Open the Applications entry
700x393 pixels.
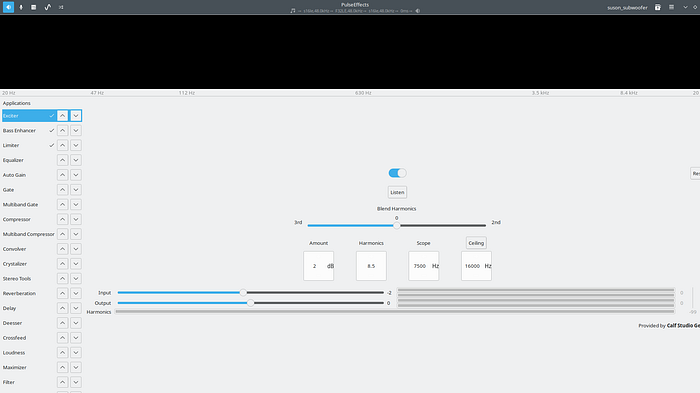[x=17, y=103]
